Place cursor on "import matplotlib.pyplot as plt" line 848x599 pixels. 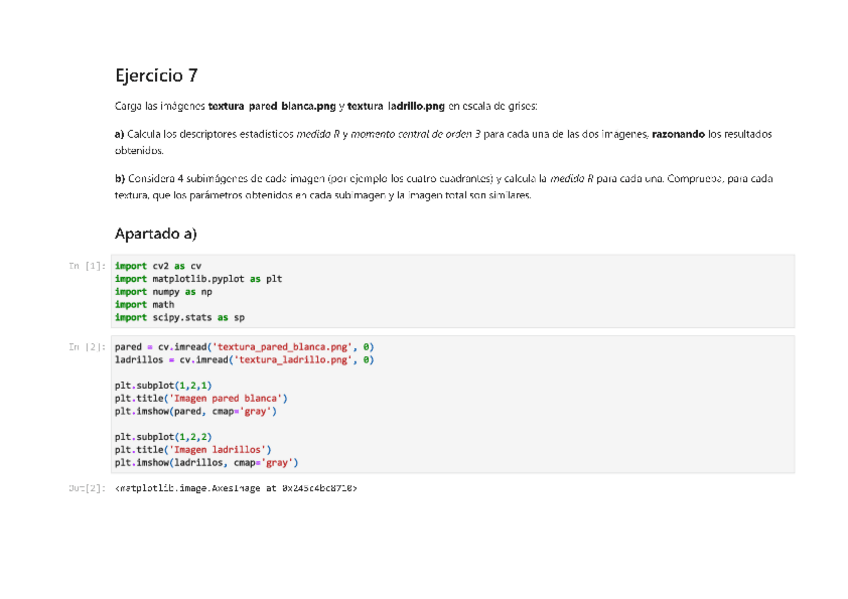click(x=198, y=279)
